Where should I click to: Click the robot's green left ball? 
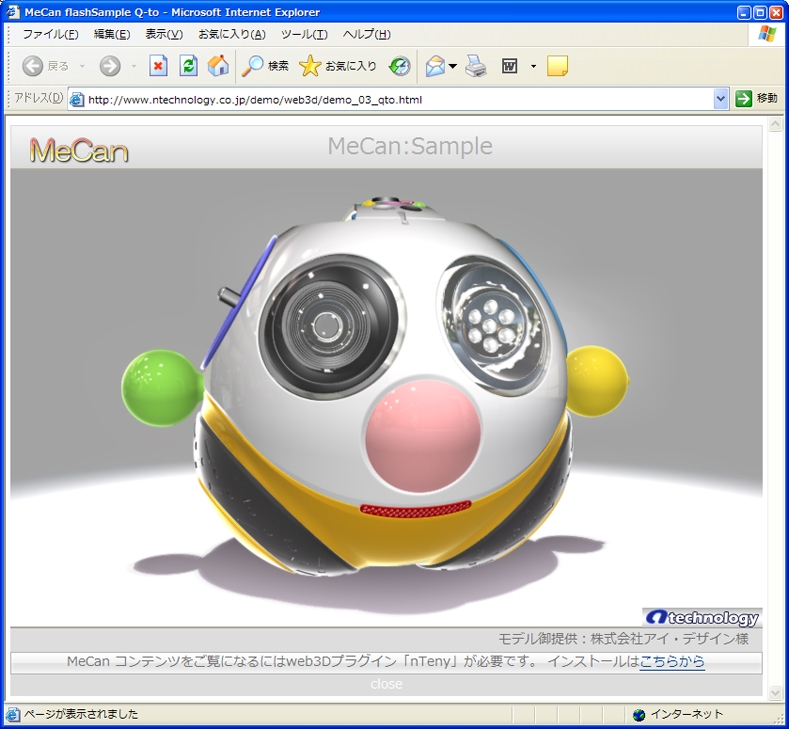(x=162, y=388)
